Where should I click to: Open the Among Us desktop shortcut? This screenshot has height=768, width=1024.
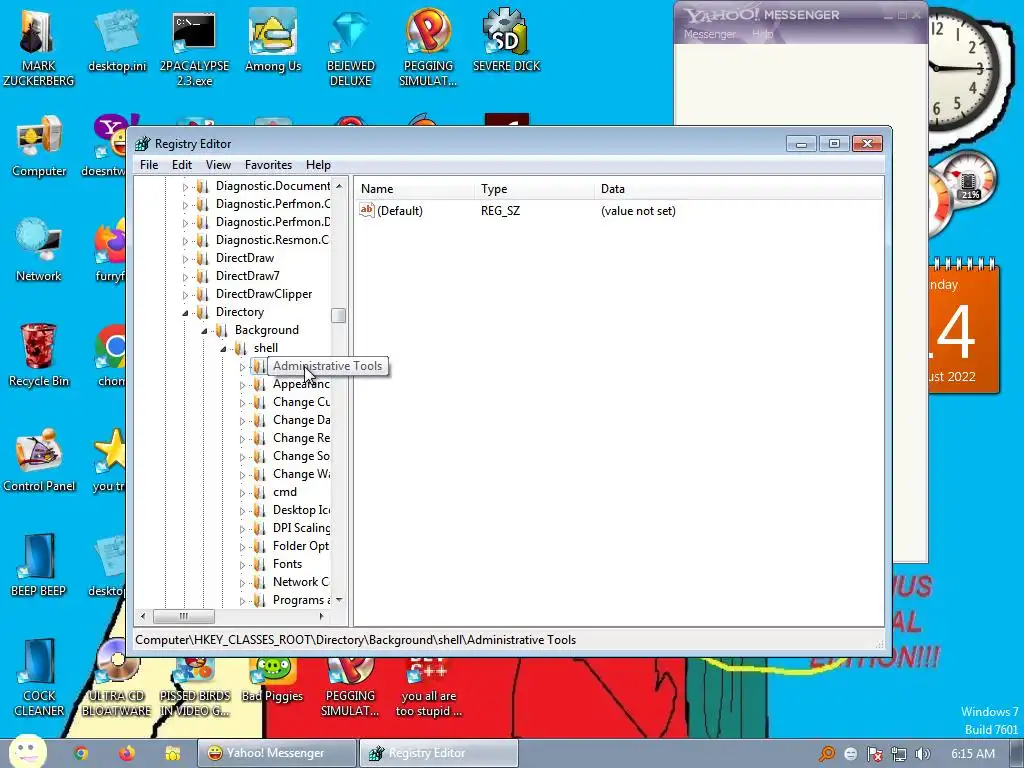tap(273, 40)
